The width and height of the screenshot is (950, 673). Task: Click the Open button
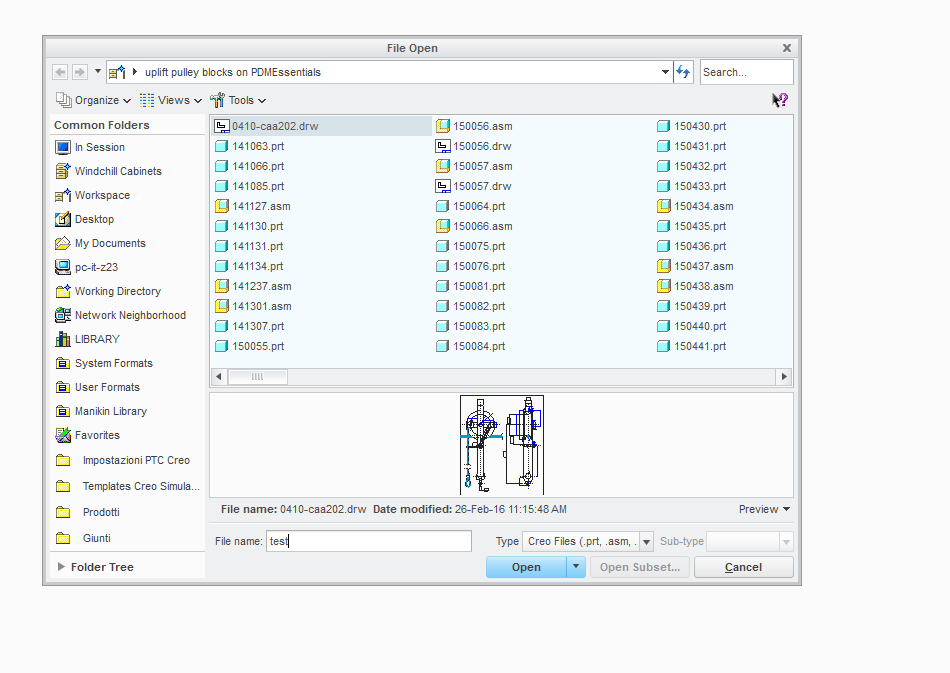point(526,567)
